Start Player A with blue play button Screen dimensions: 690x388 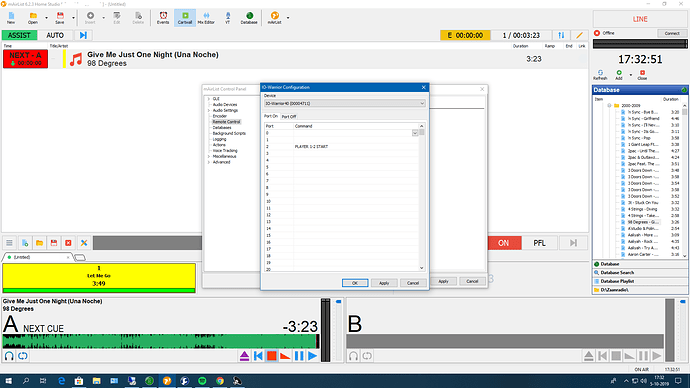coord(312,356)
